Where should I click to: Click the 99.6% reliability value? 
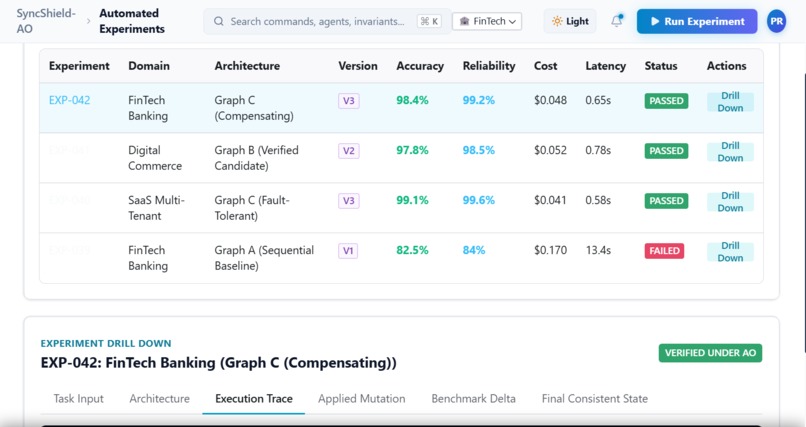(479, 200)
